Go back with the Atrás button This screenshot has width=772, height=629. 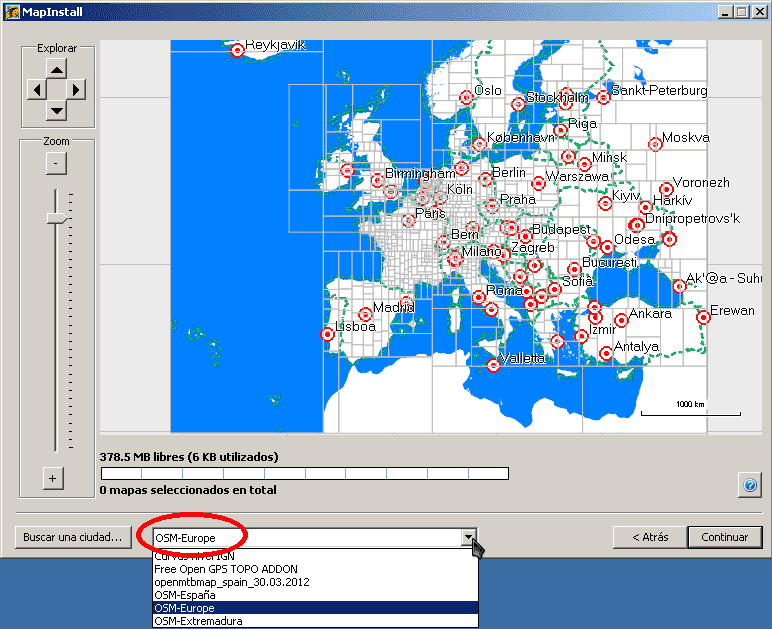(x=650, y=537)
